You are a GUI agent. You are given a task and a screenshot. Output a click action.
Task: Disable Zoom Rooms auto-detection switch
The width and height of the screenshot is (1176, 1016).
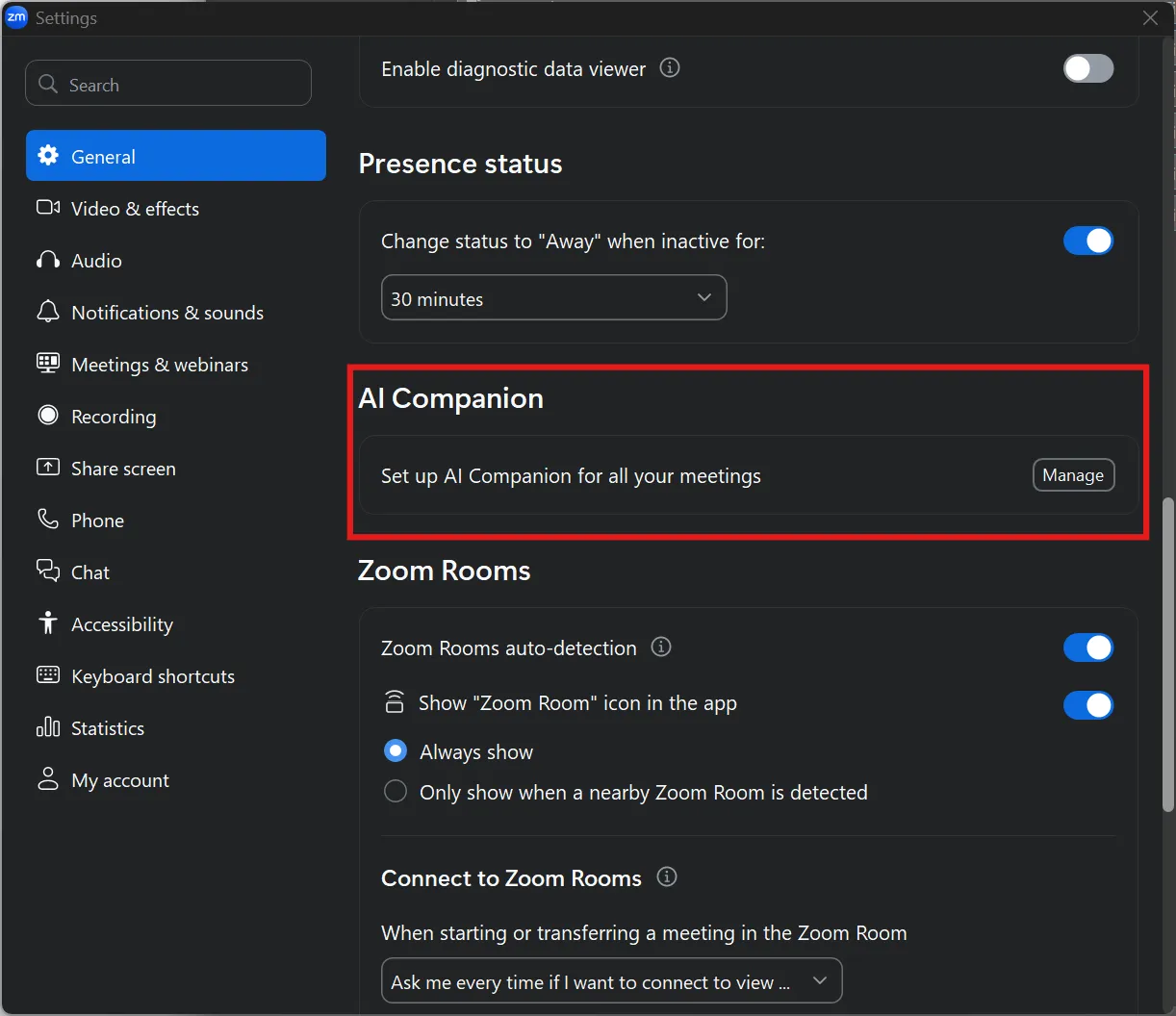(1088, 648)
